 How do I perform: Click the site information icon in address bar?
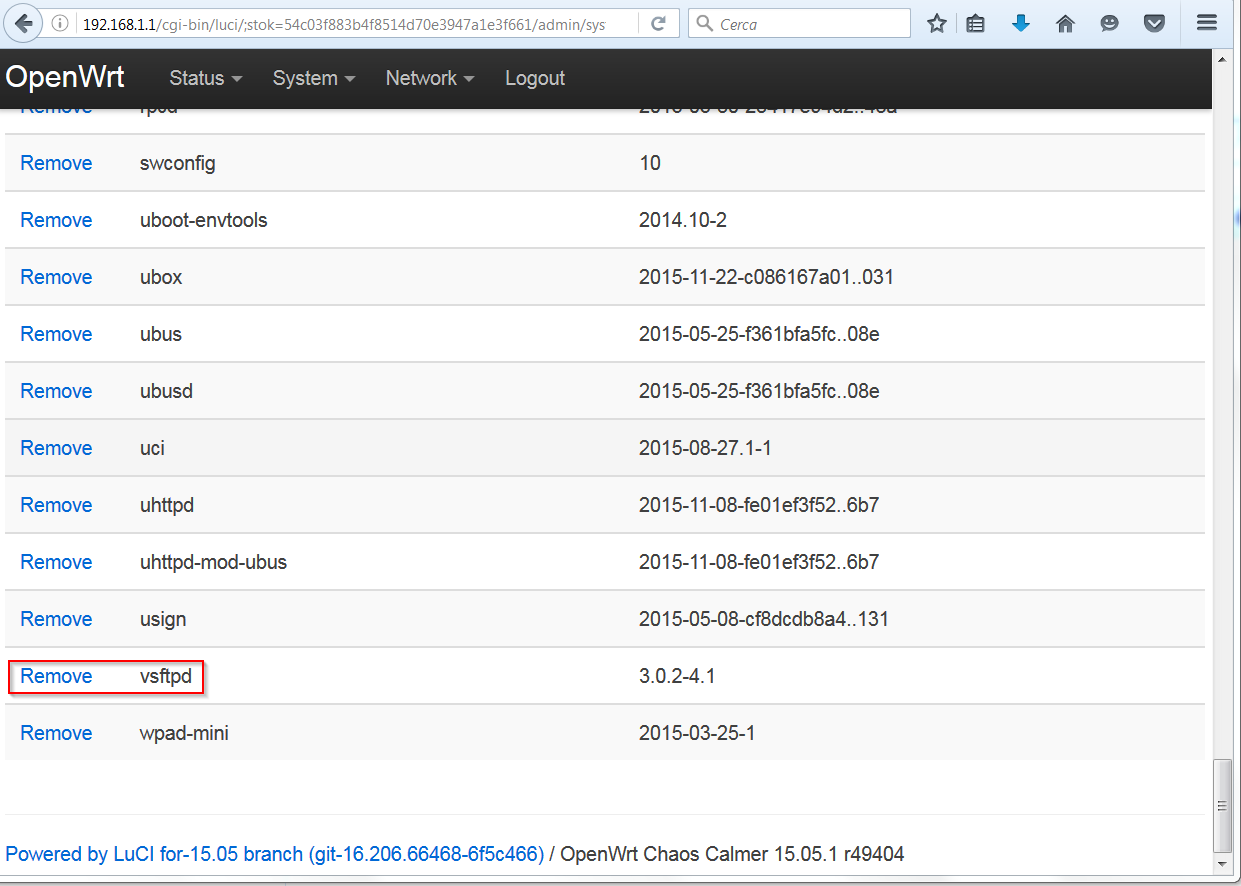(60, 23)
